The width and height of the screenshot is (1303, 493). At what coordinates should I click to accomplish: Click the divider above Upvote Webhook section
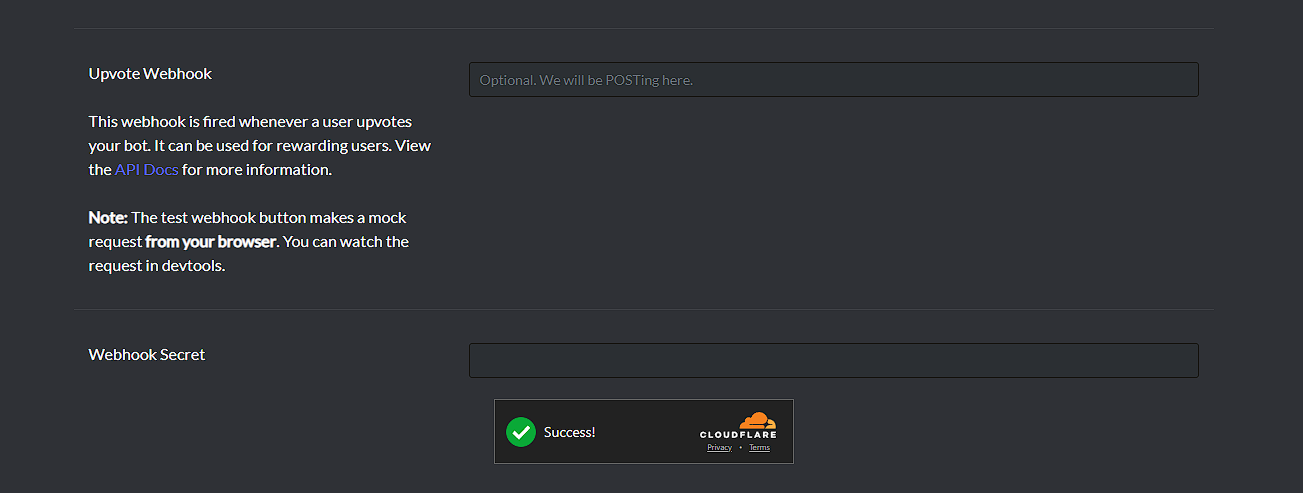click(643, 28)
